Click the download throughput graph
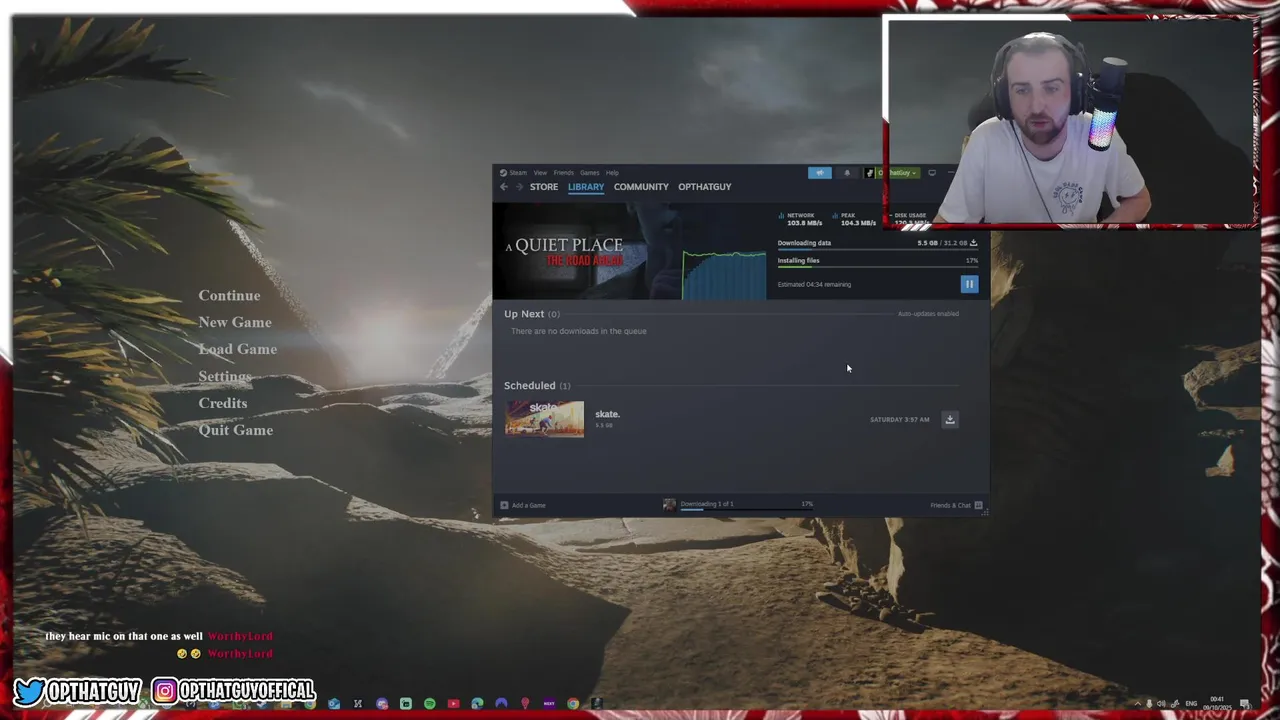Image resolution: width=1280 pixels, height=720 pixels. pos(724,275)
